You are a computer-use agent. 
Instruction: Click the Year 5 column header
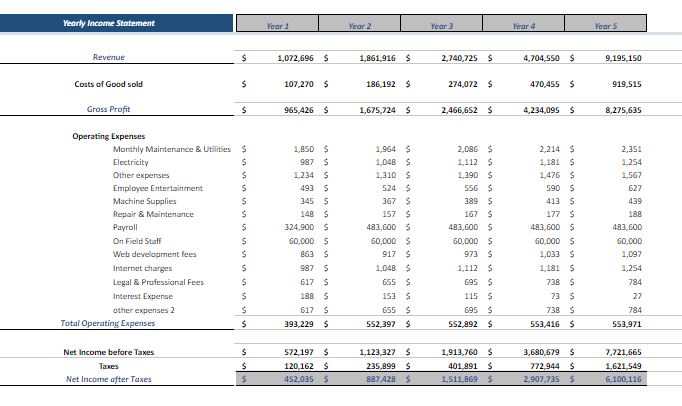[606, 24]
